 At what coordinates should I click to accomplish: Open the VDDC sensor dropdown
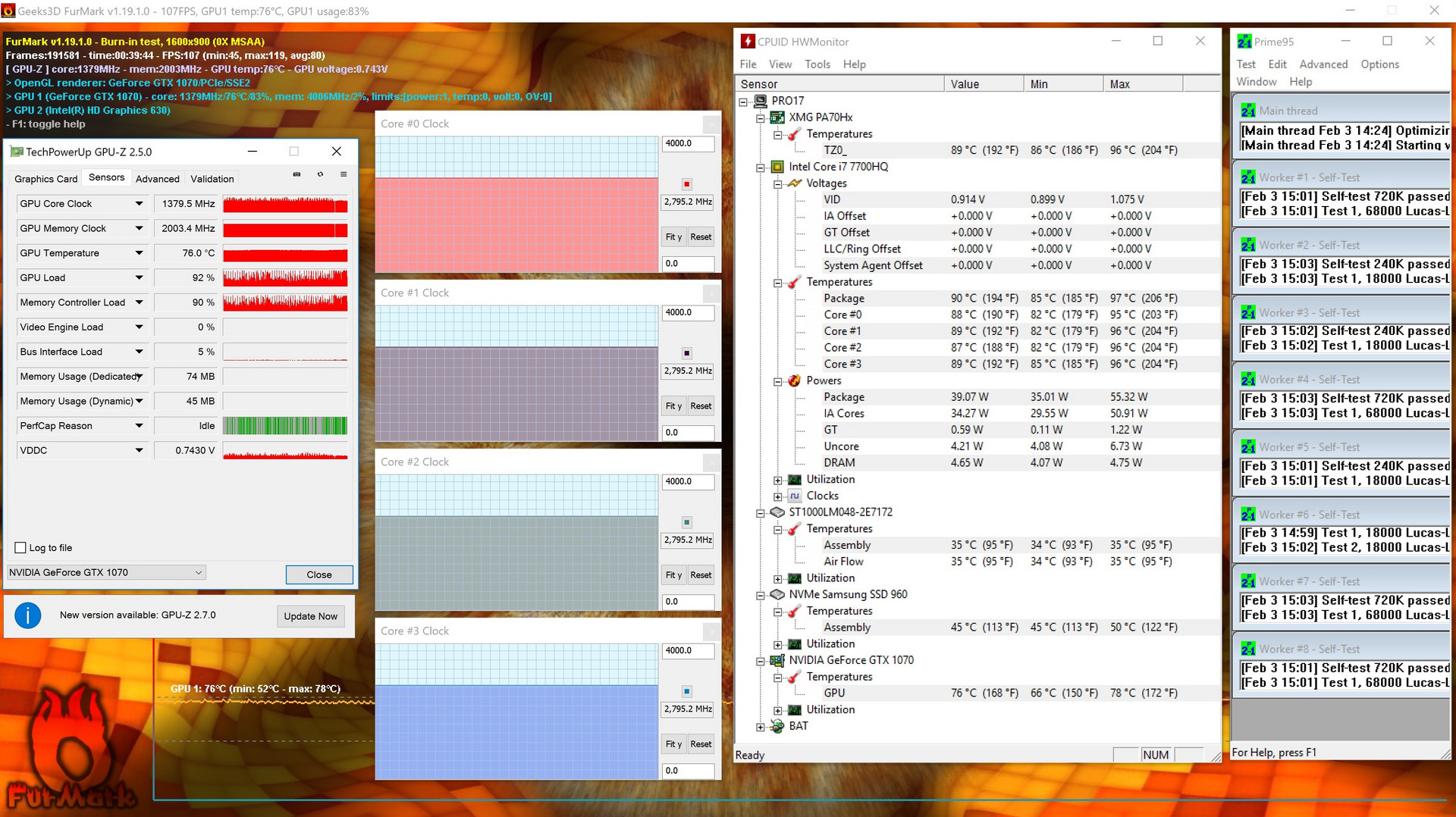tap(139, 450)
